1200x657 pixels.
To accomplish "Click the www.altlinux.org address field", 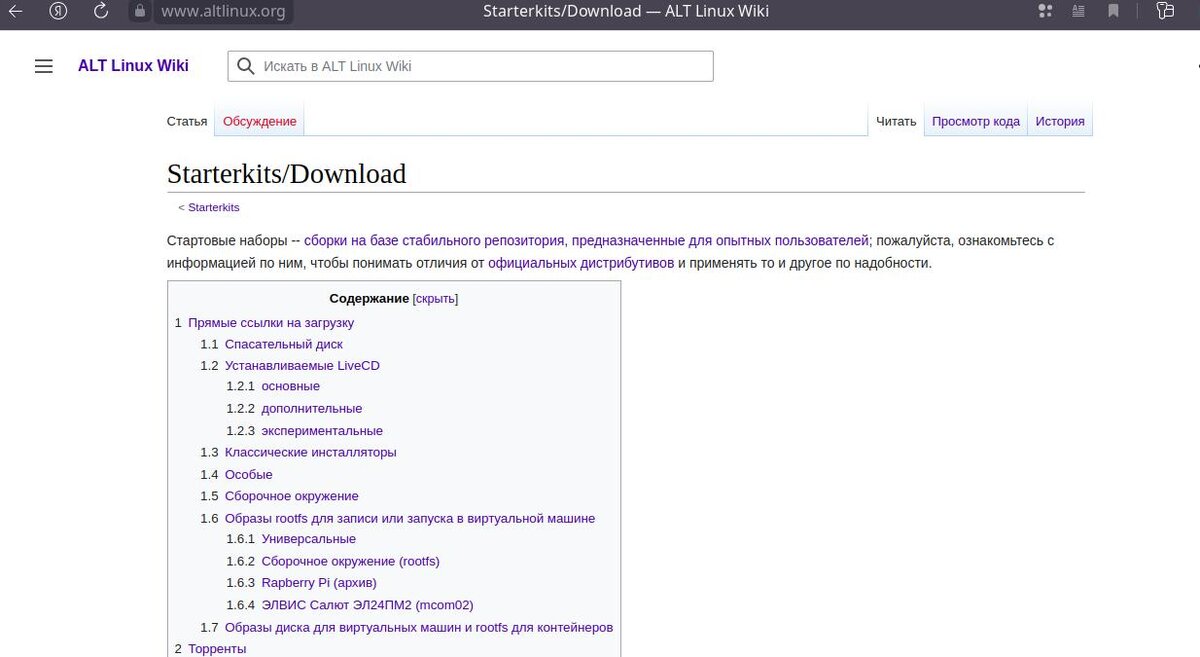I will coord(223,12).
